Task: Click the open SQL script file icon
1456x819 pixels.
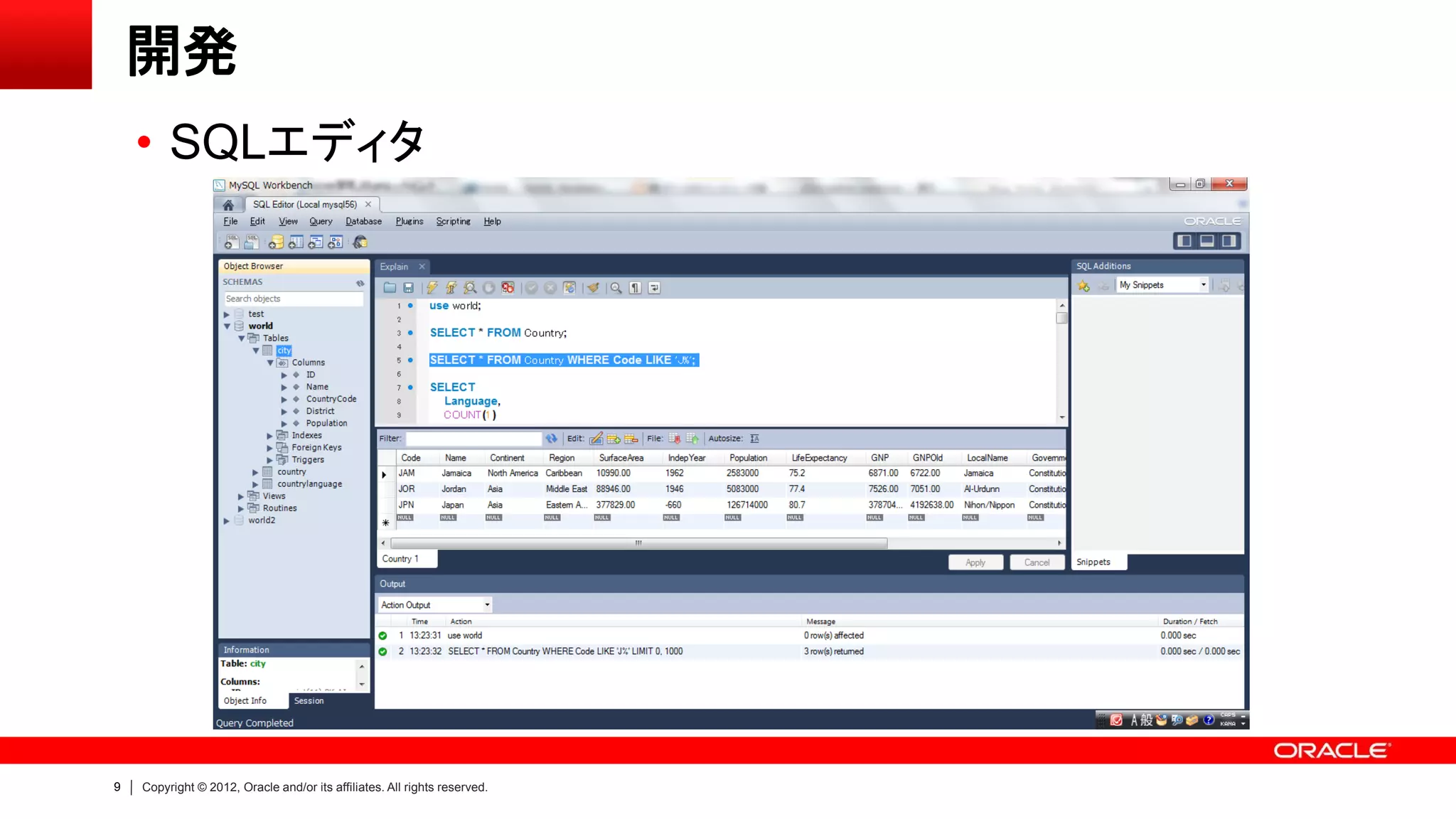Action: click(x=251, y=242)
